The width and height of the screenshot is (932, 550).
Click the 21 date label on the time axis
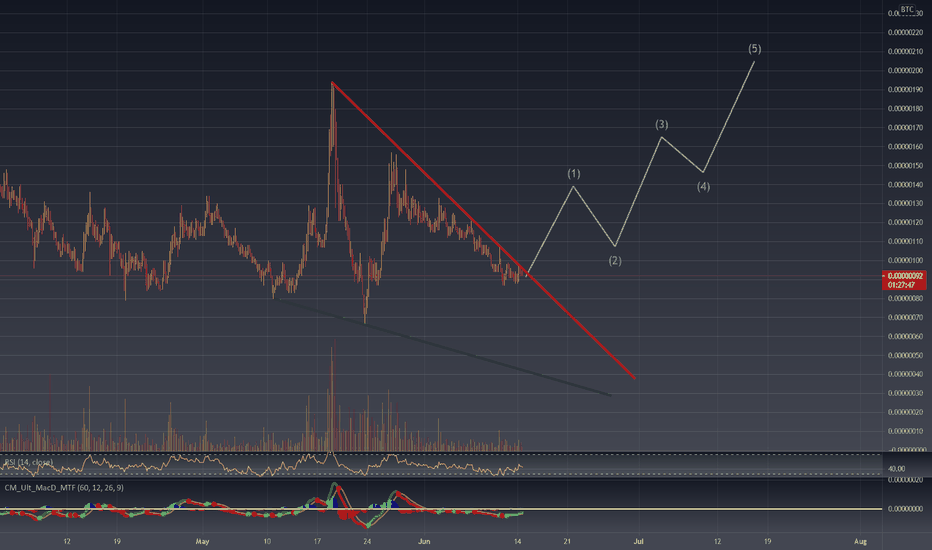click(x=568, y=542)
